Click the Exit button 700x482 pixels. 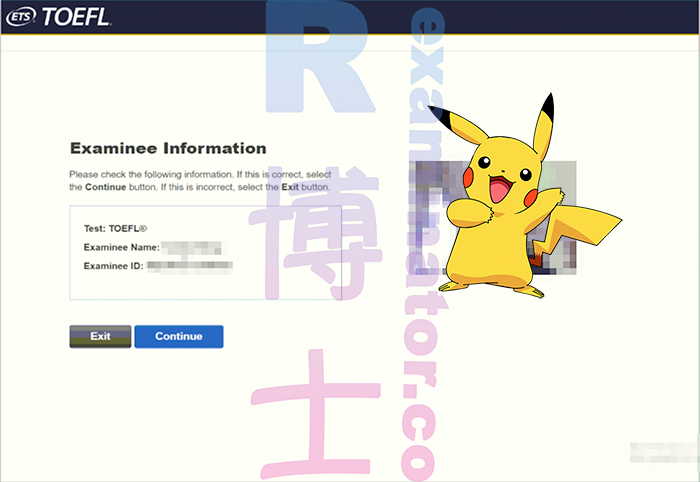(x=100, y=337)
